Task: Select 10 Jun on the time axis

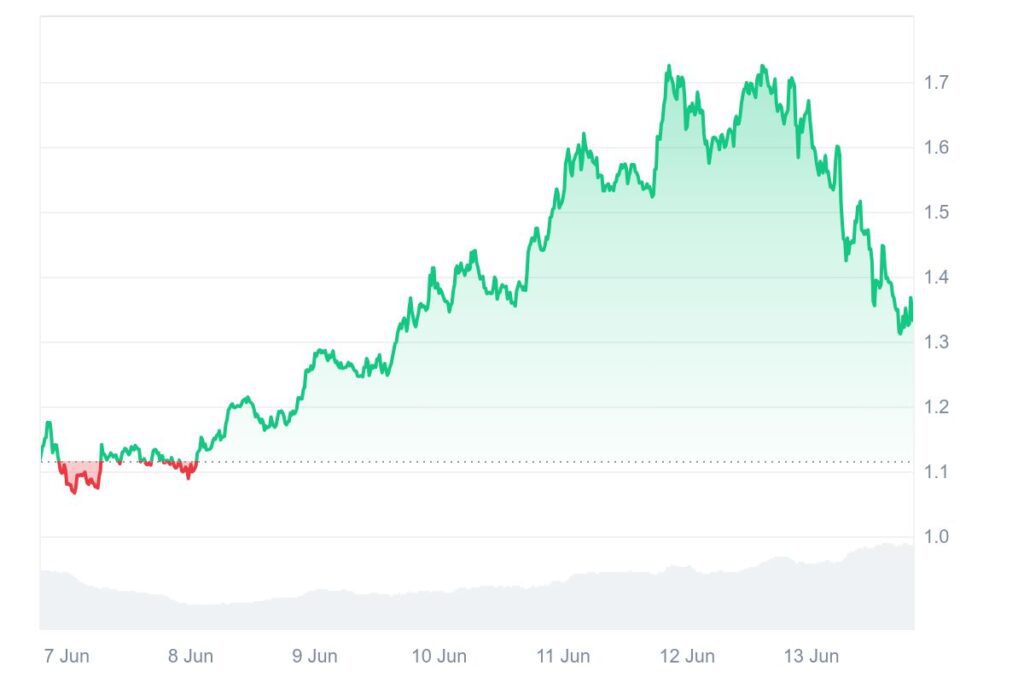Action: coord(439,656)
